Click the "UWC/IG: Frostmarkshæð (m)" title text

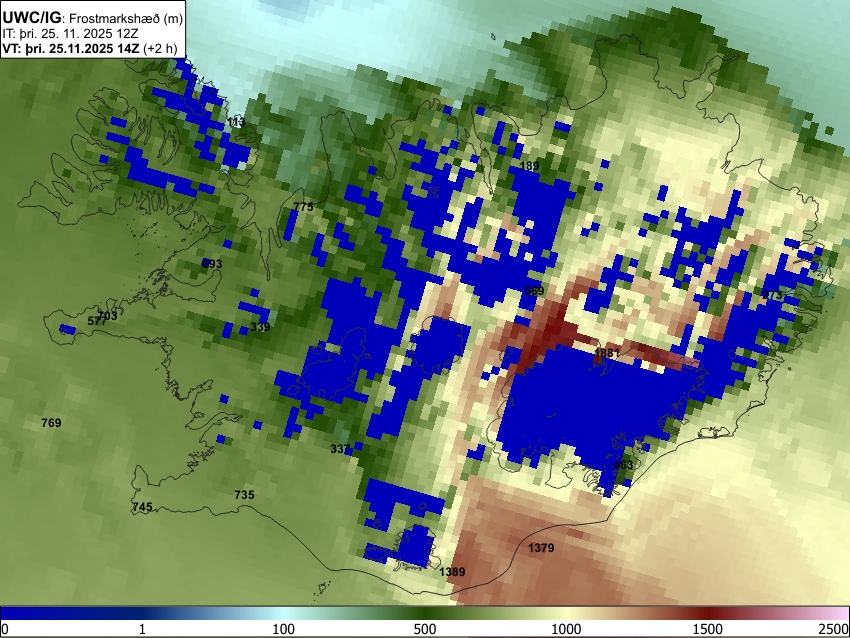(x=93, y=18)
